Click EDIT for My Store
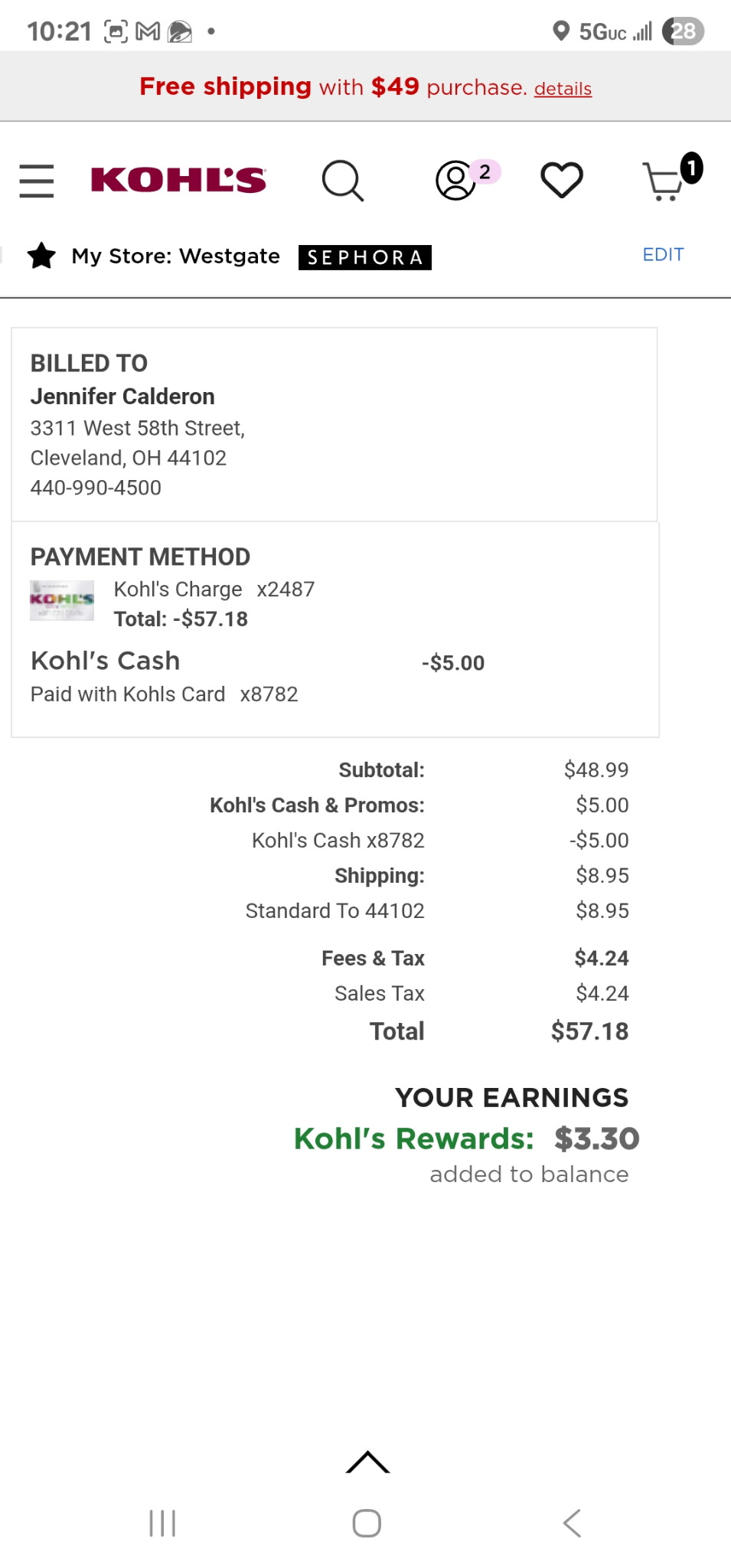The height and width of the screenshot is (1568, 731). click(x=663, y=254)
